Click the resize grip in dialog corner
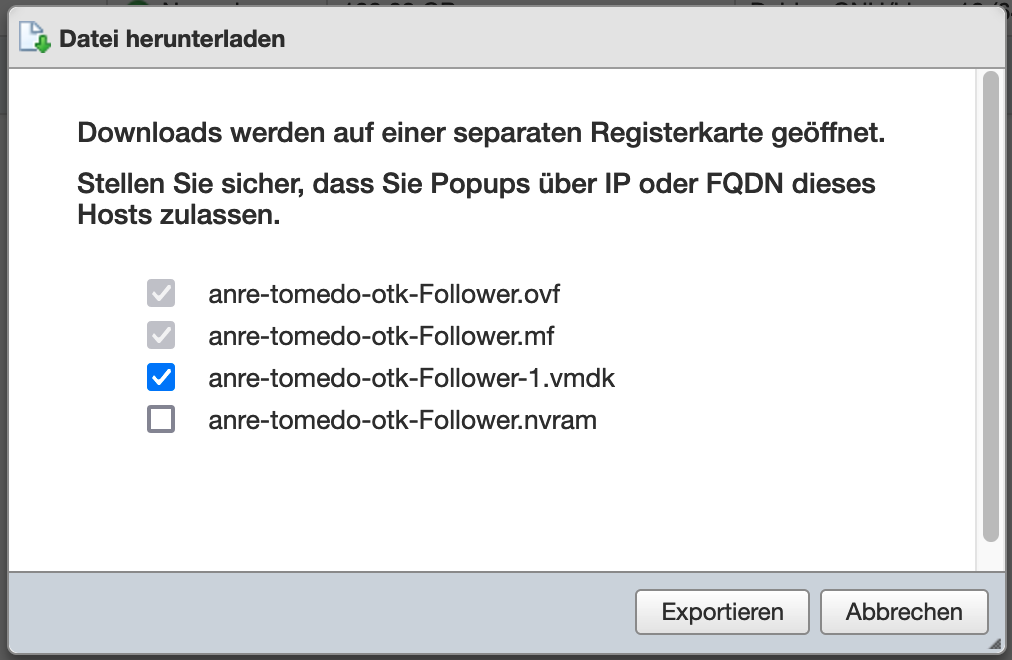Viewport: 1012px width, 660px height. point(995,643)
